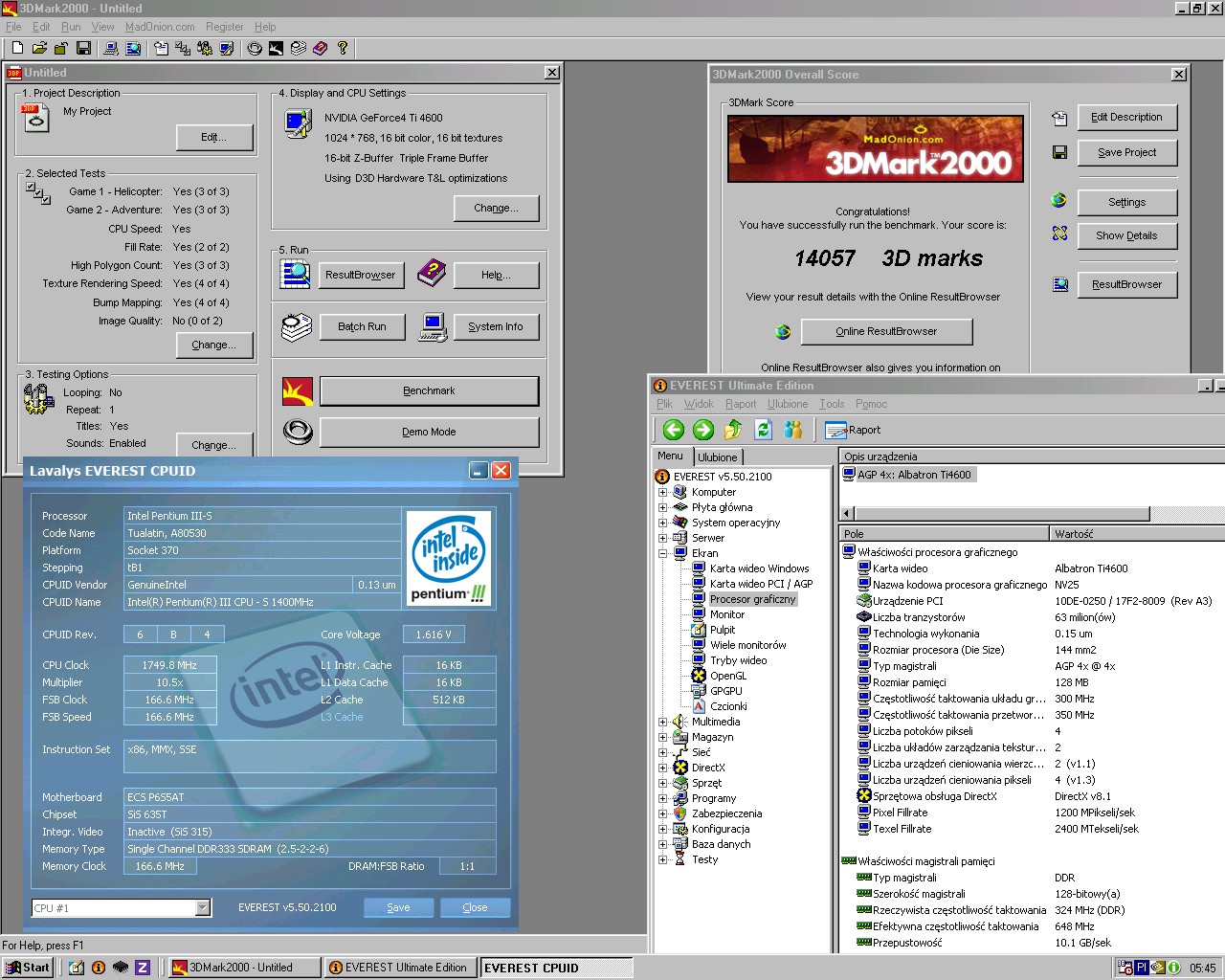1225x980 pixels.
Task: Click the Refresh icon in EVEREST toolbar
Action: [x=763, y=430]
